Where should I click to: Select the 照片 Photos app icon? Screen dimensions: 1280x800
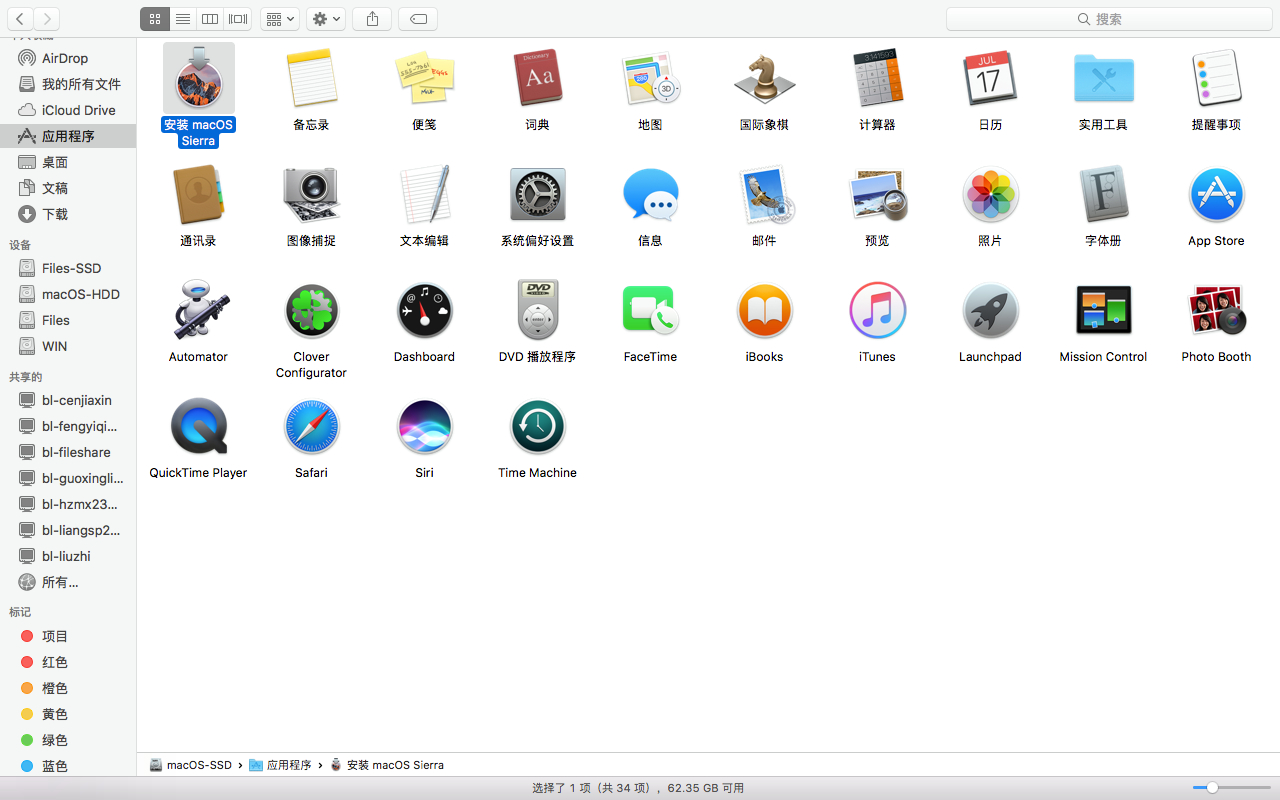990,195
